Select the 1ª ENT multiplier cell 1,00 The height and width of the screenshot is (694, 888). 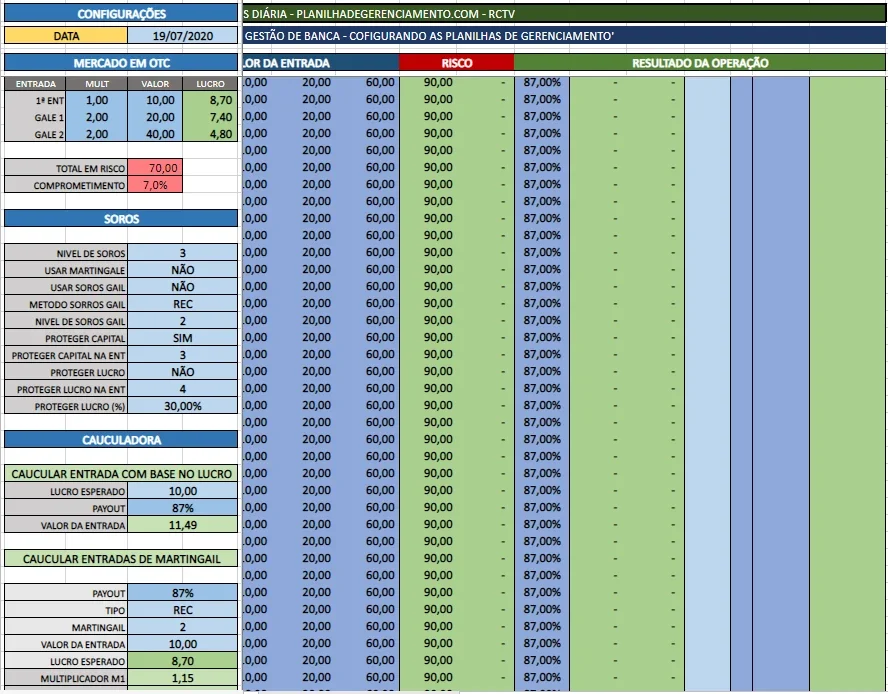point(96,100)
